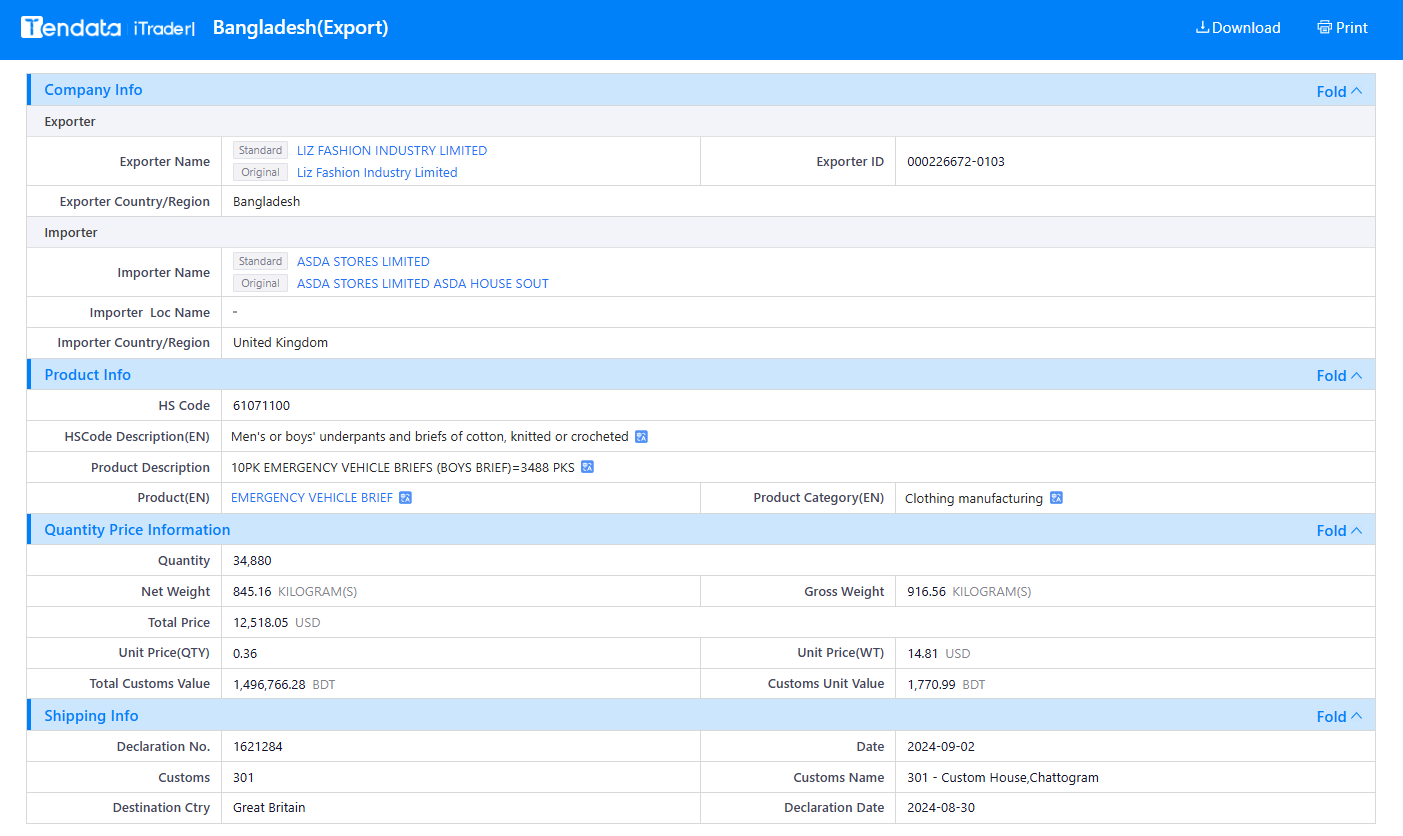
Task: Click Unit Price(WT) value 14.81
Action: [922, 654]
